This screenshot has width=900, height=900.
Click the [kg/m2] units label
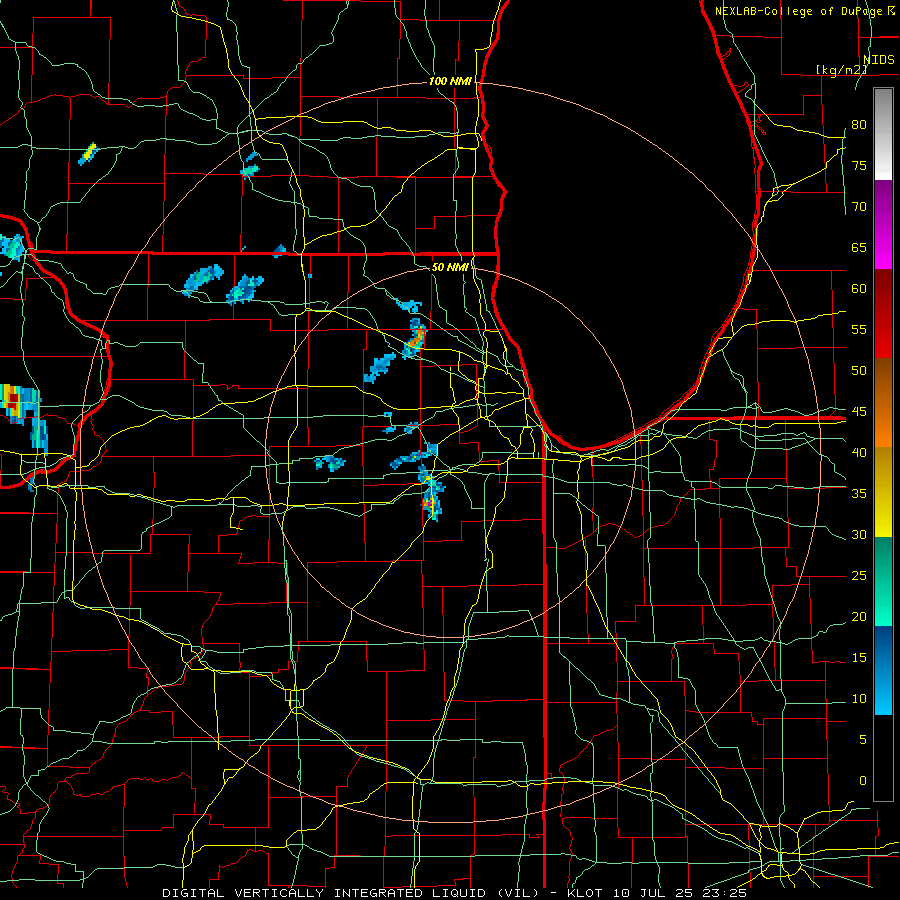click(x=841, y=69)
